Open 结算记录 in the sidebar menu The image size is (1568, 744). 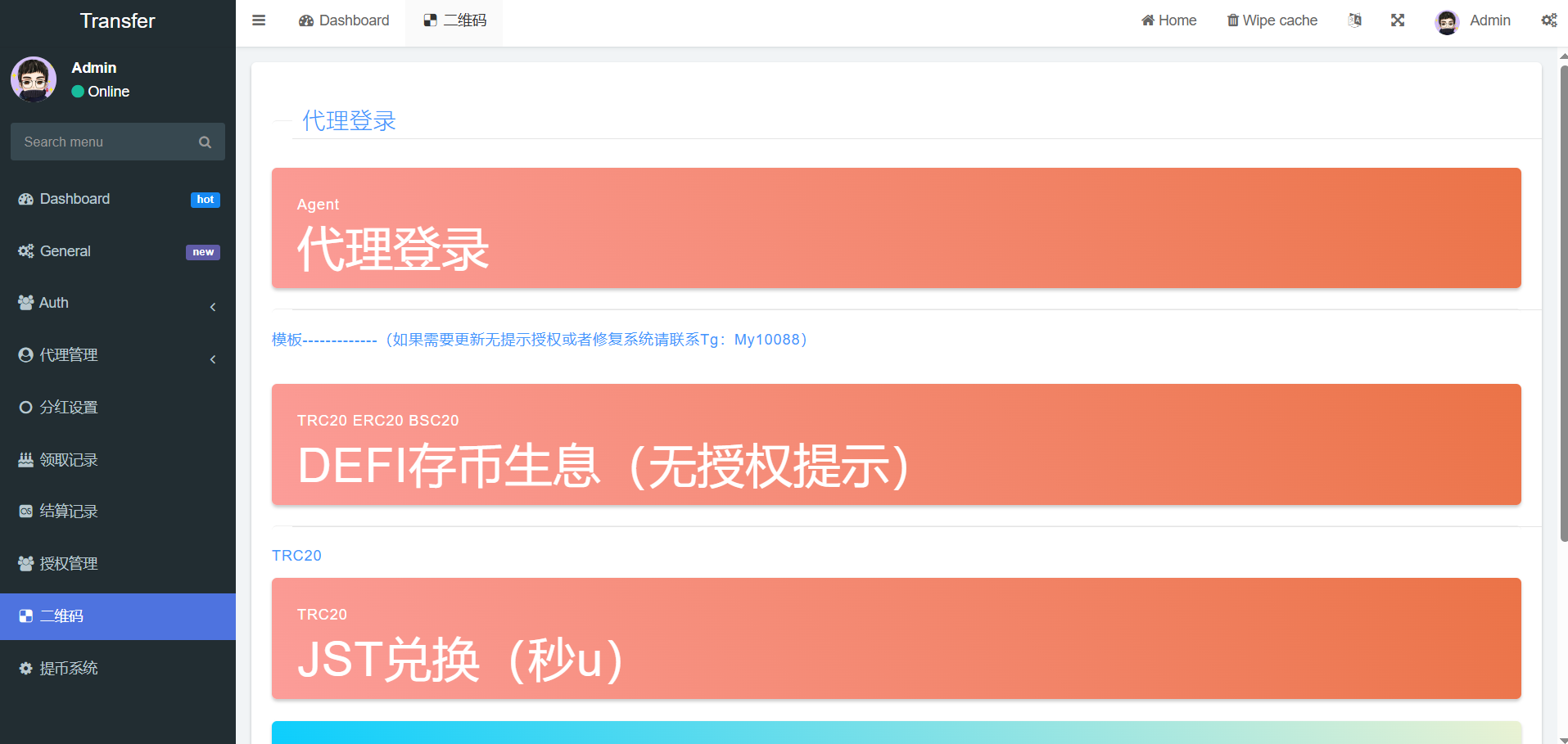click(118, 512)
